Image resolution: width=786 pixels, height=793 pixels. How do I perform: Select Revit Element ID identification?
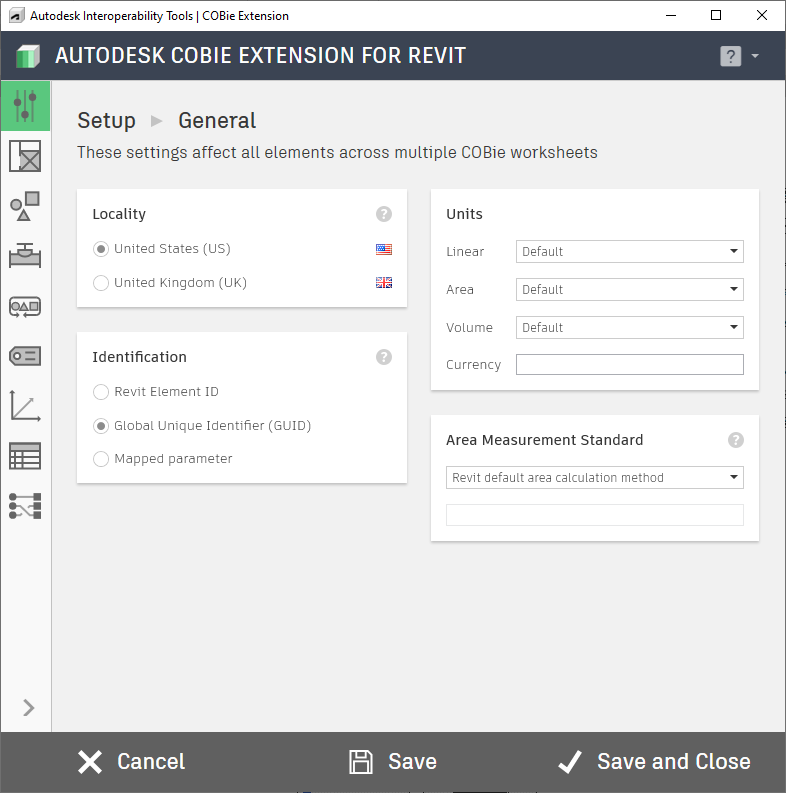156,391
